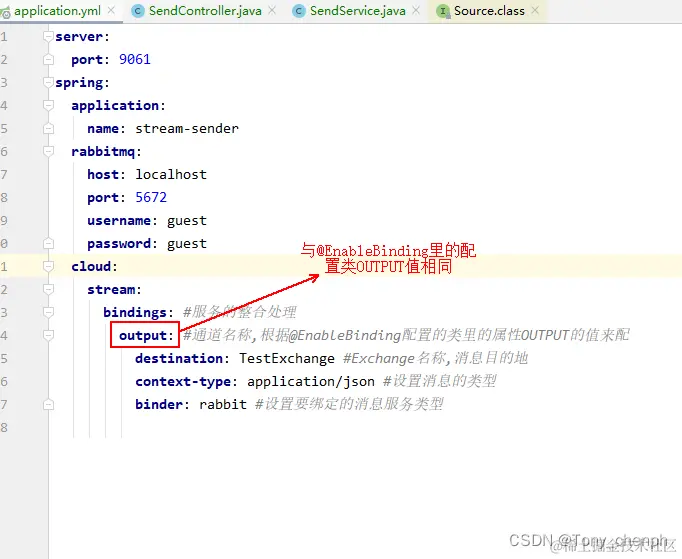
Task: Click the comment after the output key
Action: tap(406, 335)
